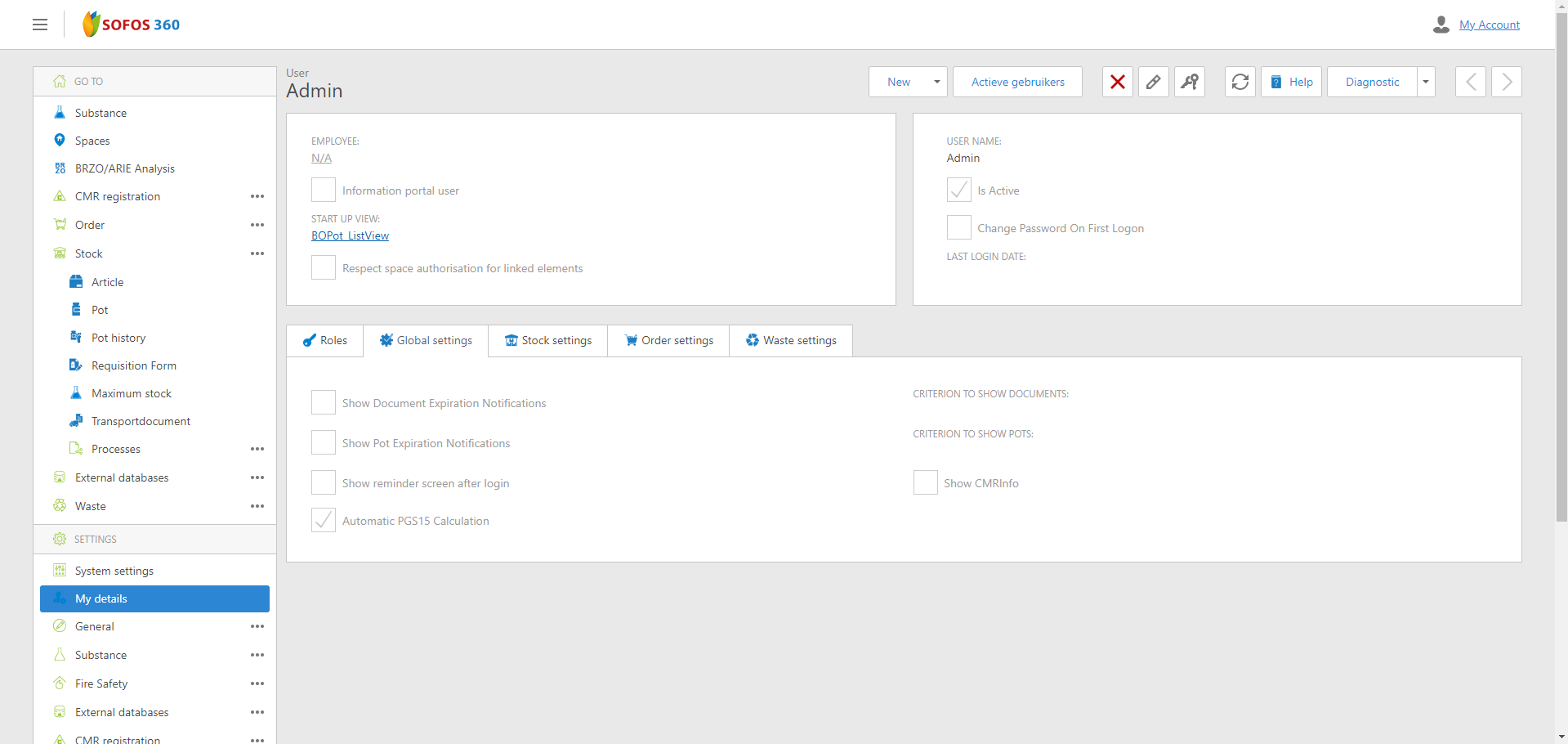Expand the Diagnostic dropdown arrow
This screenshot has width=1568, height=744.
1426,82
